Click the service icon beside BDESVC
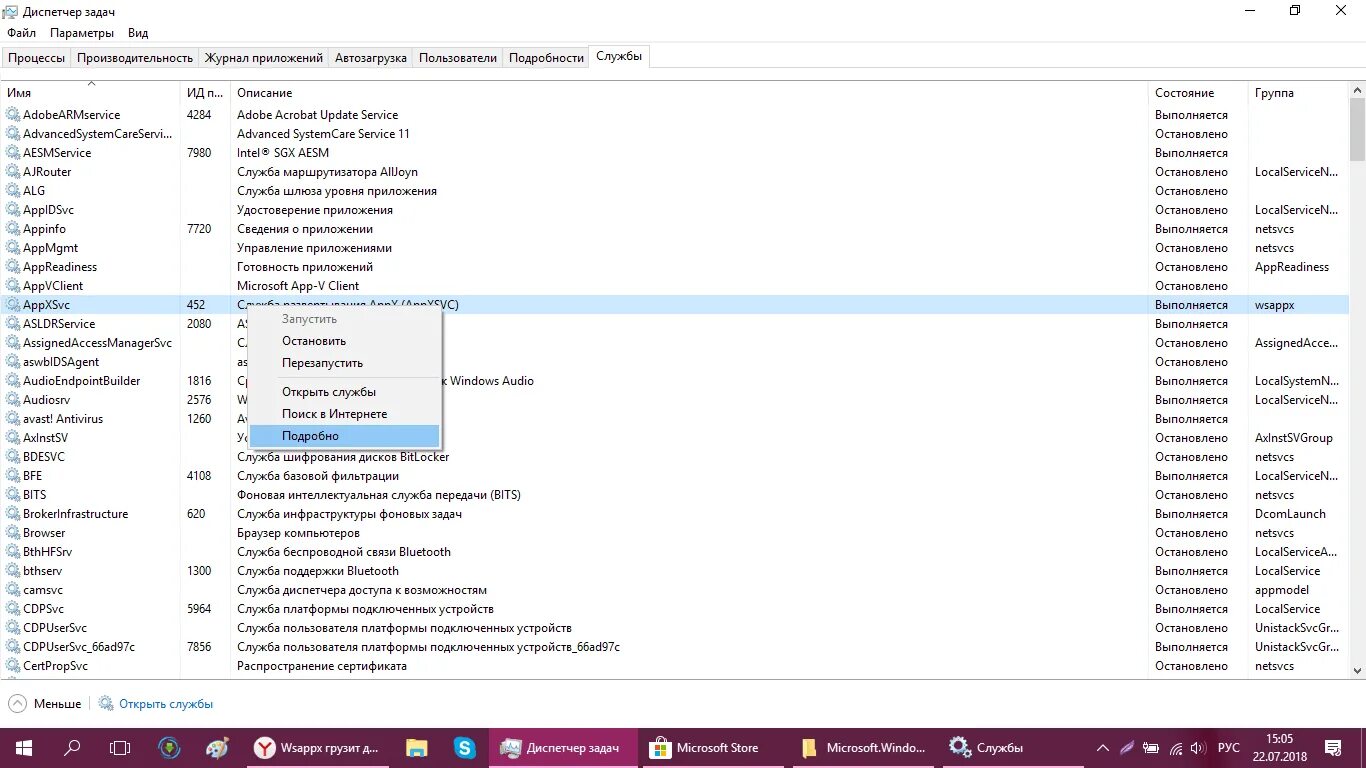The width and height of the screenshot is (1366, 768). click(13, 457)
